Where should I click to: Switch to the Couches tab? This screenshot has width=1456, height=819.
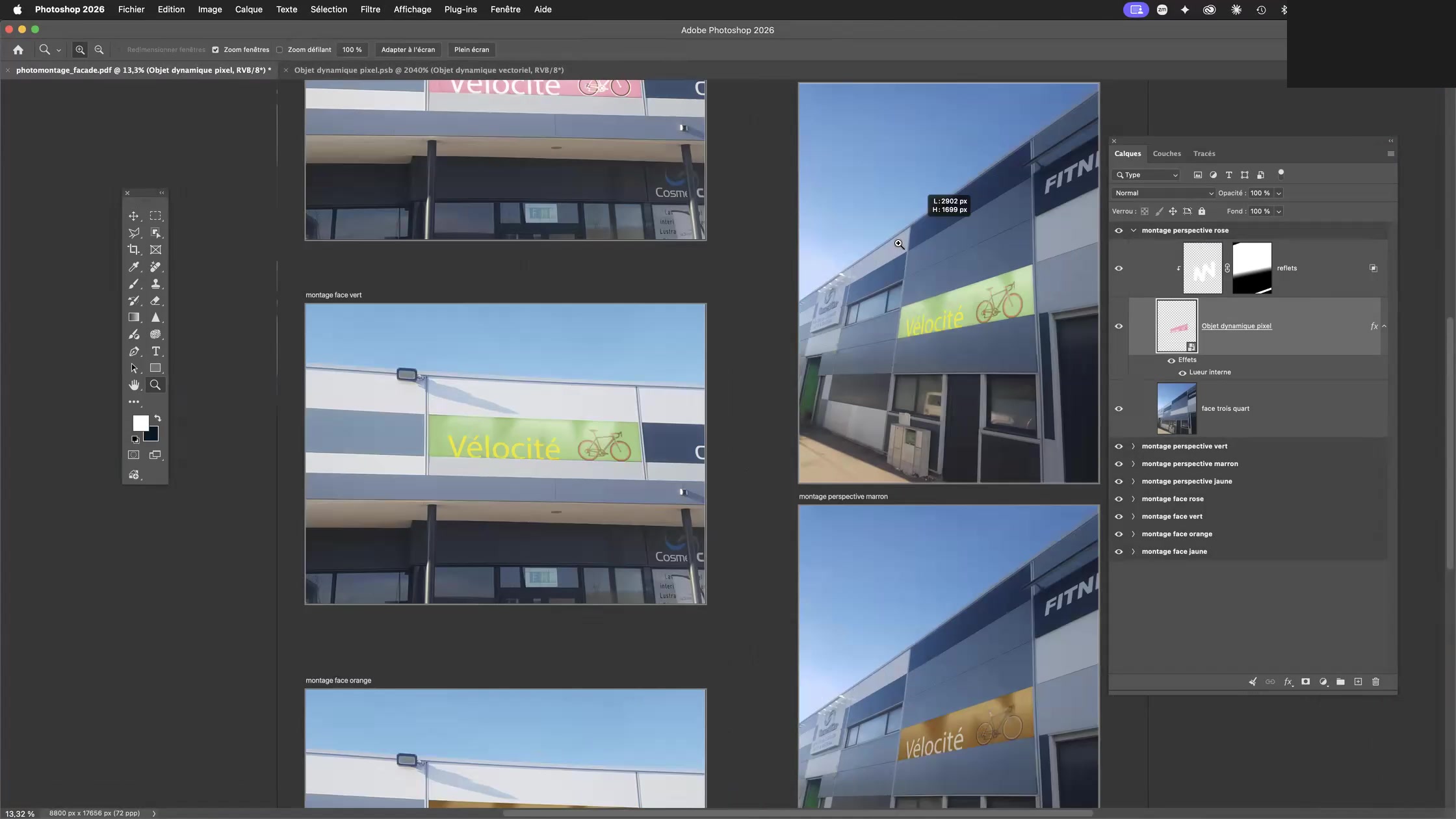click(1167, 153)
